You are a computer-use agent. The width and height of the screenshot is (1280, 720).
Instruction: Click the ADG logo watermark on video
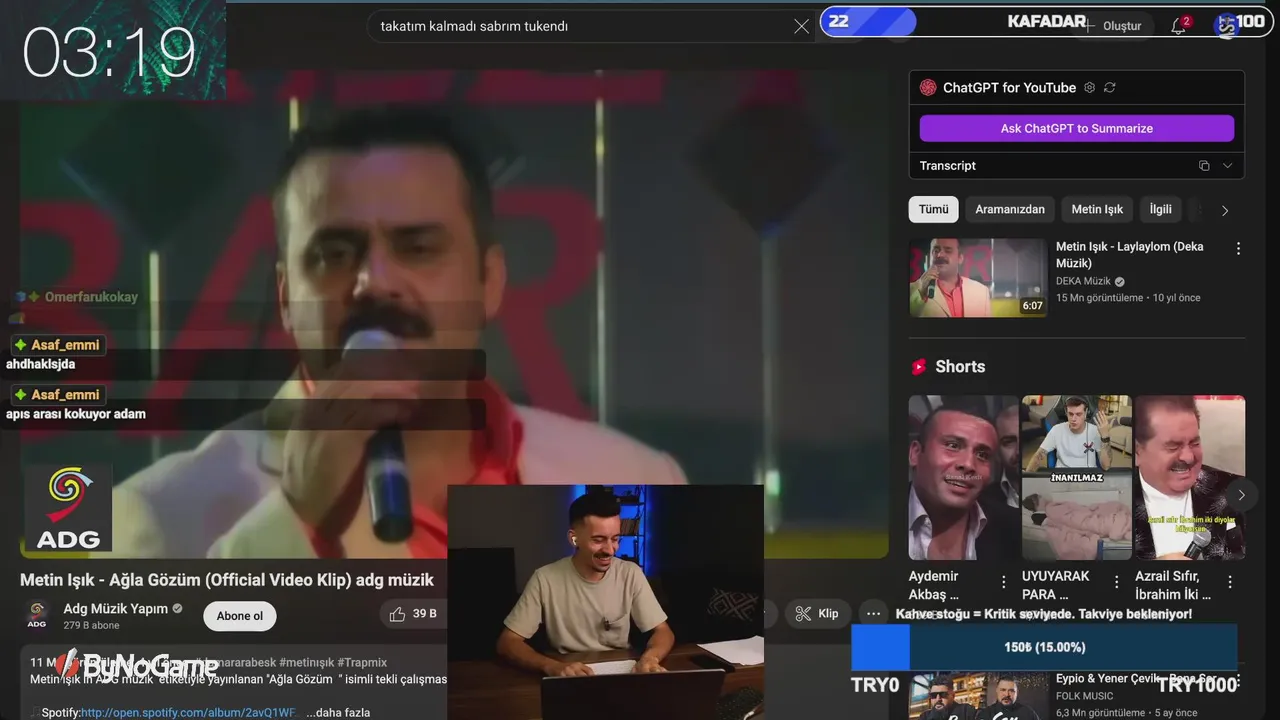pyautogui.click(x=68, y=508)
